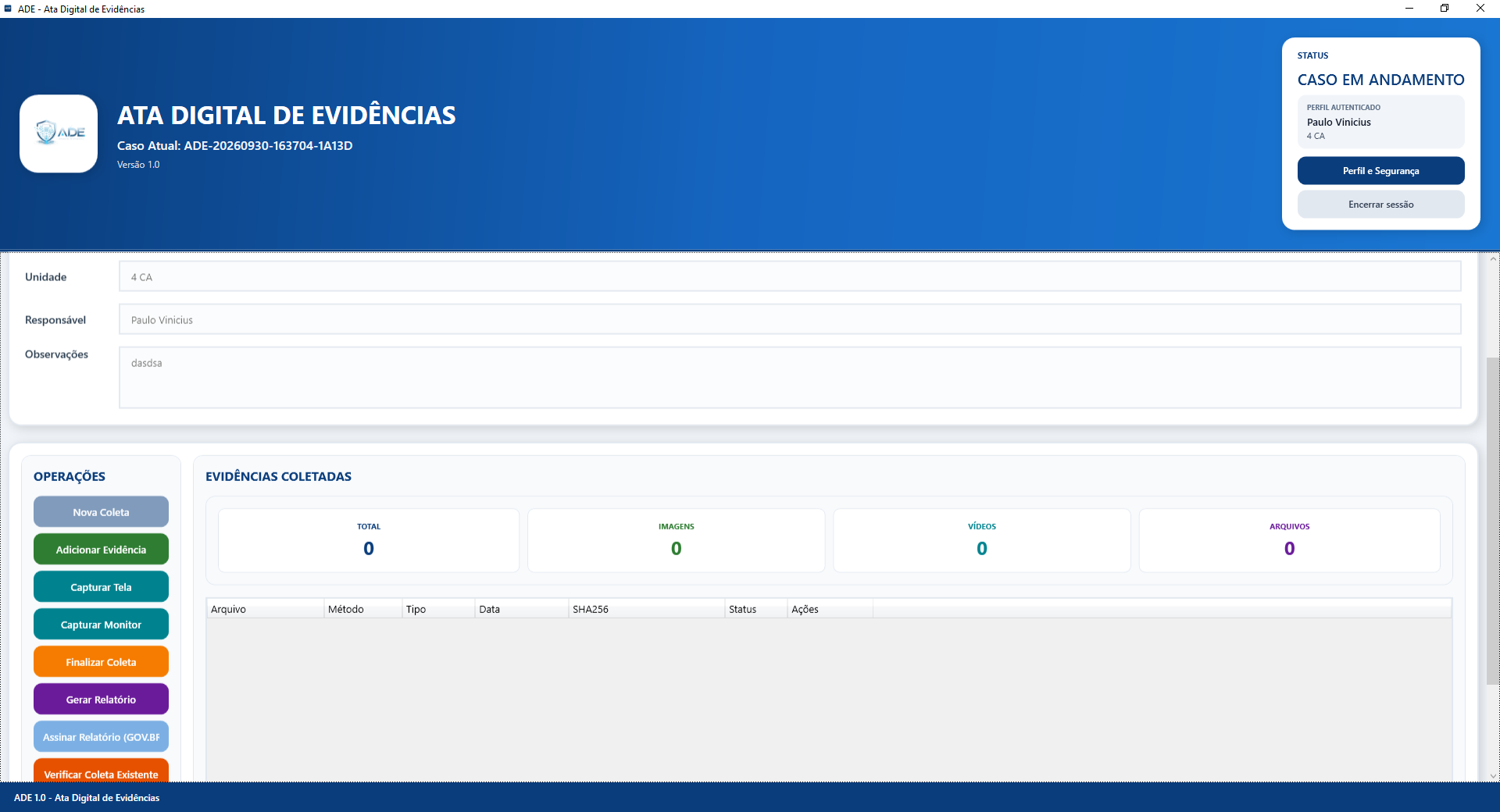This screenshot has width=1500, height=812.
Task: Click Capturar Tela button
Action: click(x=101, y=587)
